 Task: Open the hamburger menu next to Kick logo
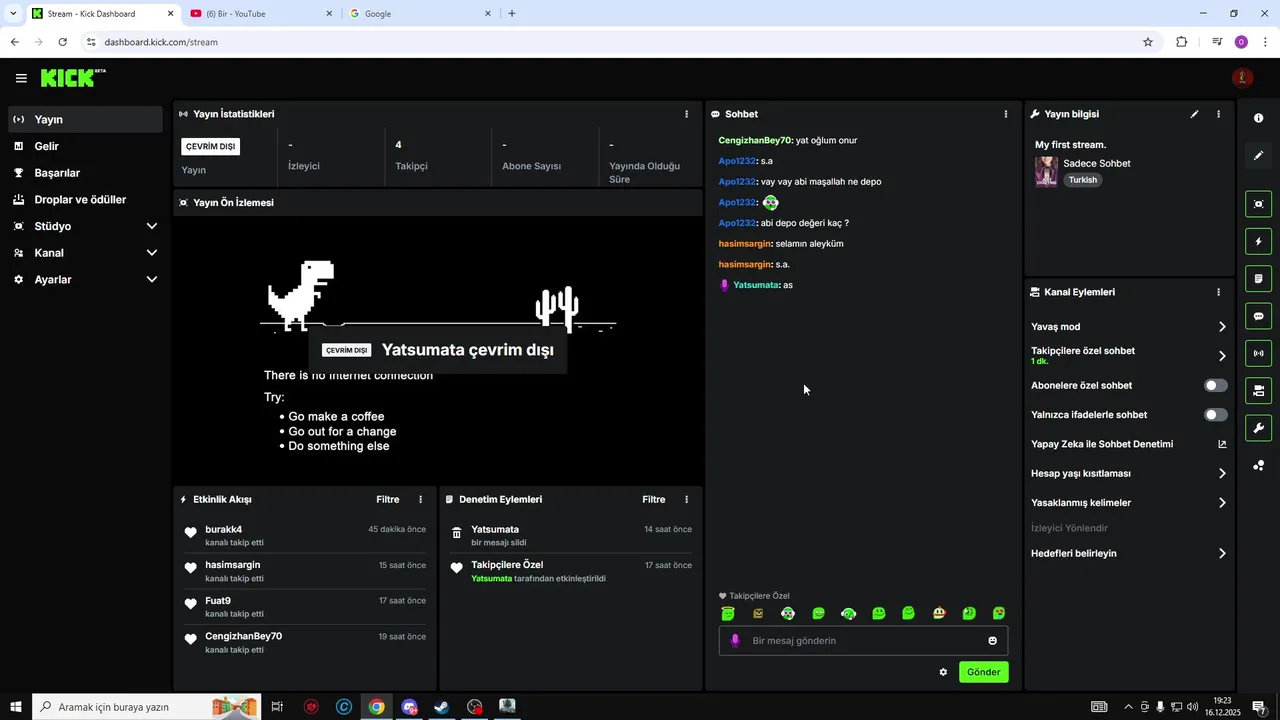click(21, 78)
